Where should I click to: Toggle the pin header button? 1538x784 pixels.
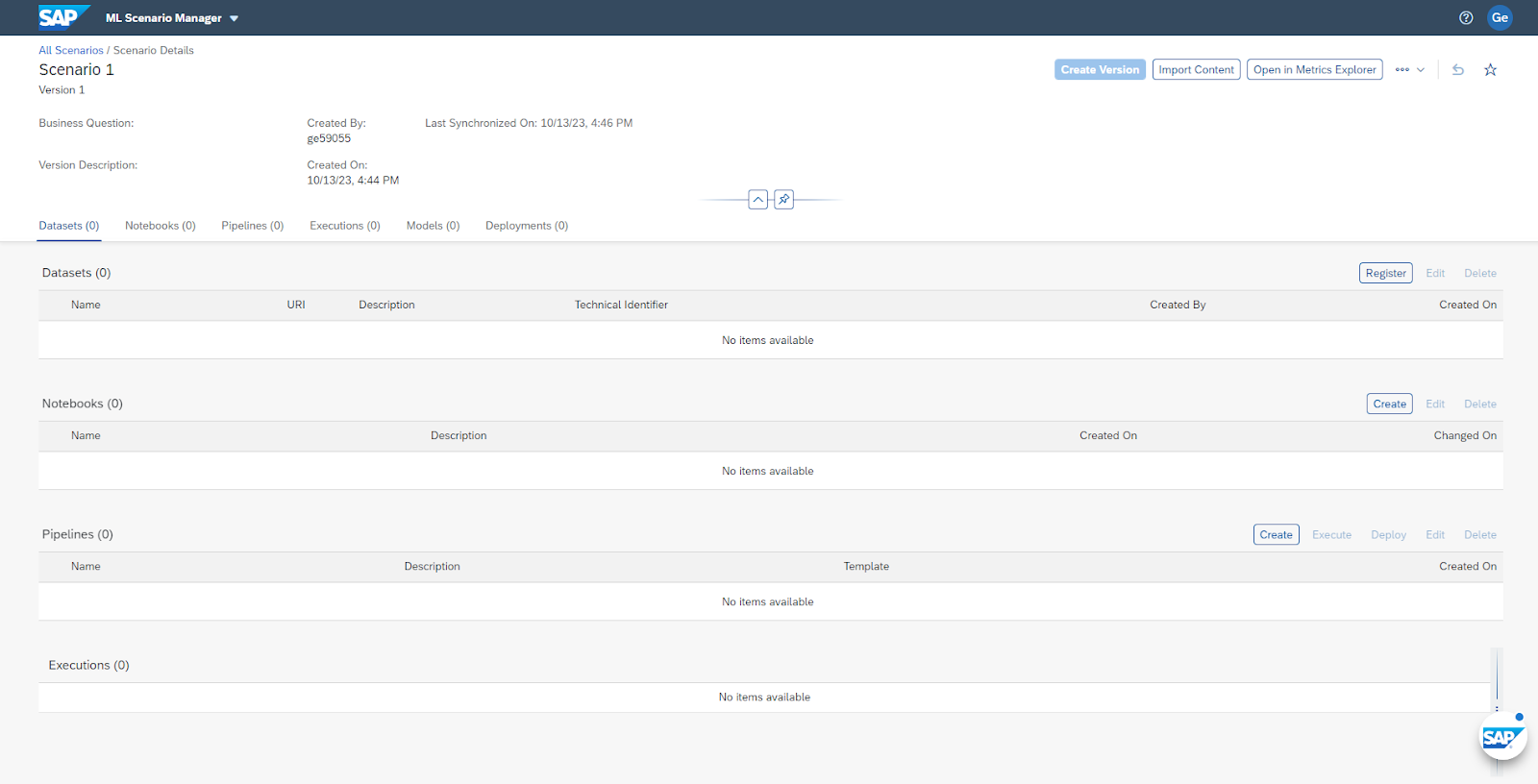(x=784, y=200)
